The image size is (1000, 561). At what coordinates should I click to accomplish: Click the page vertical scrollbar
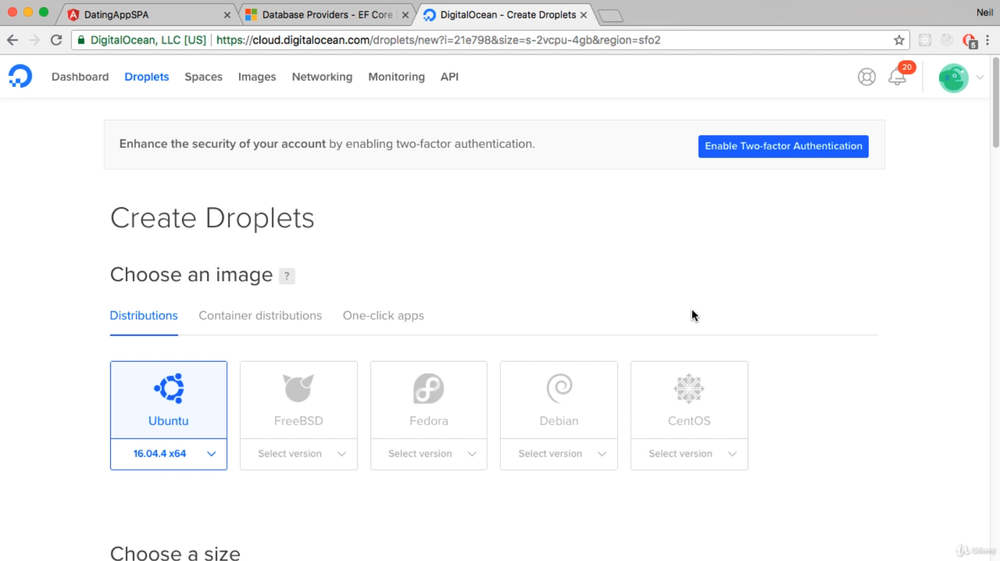(996, 102)
